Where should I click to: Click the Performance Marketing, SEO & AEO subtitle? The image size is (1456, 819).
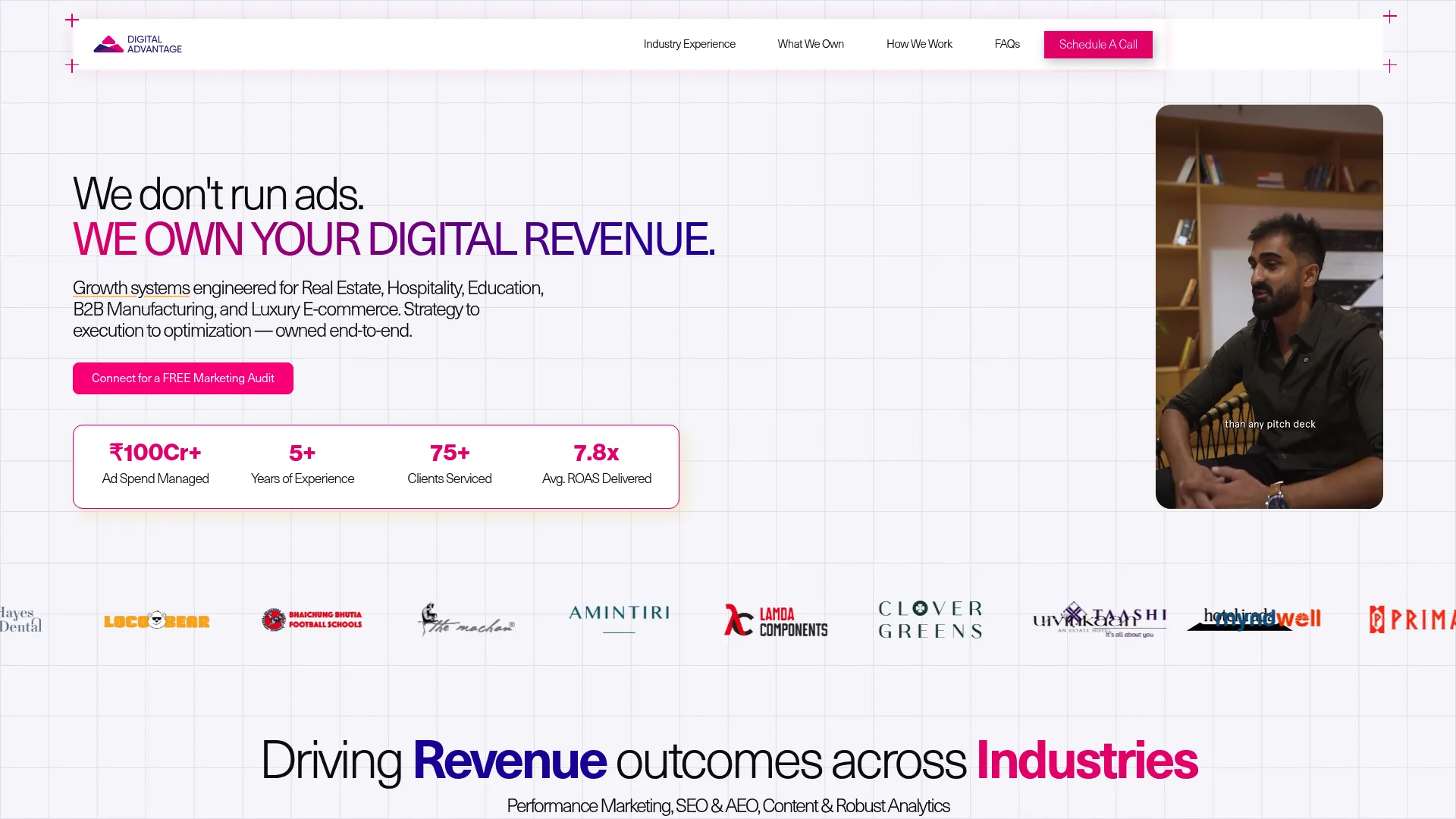pos(728,806)
